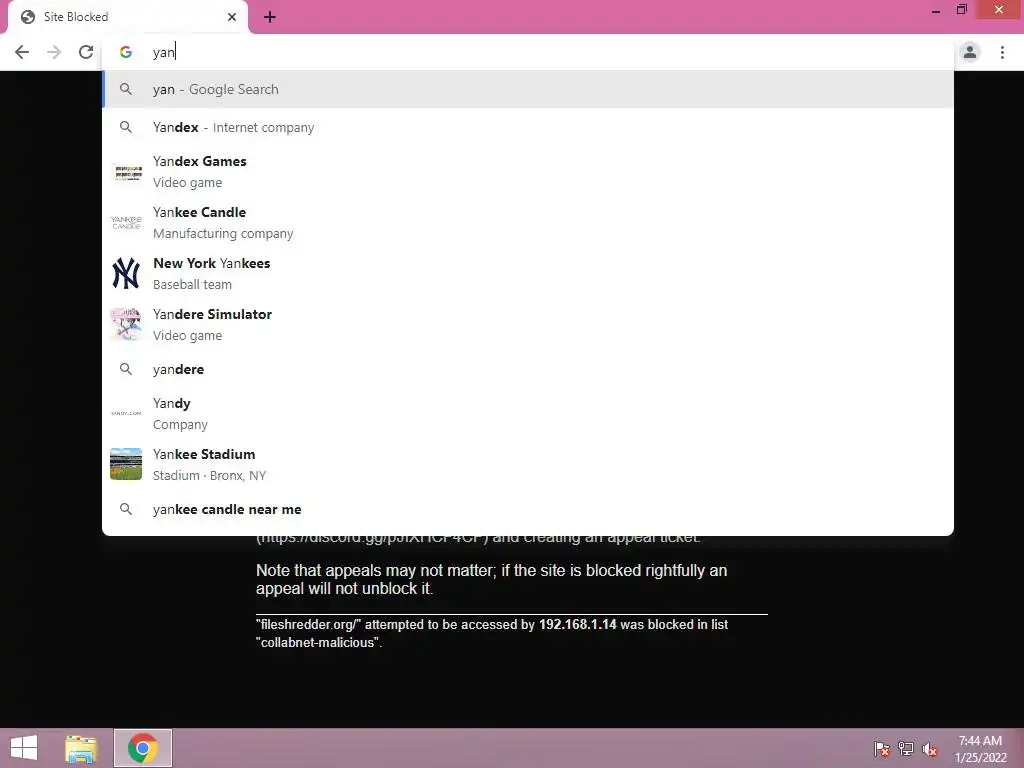Click the magnifier icon beside Yandex
Screen dimensions: 1024x768
tap(126, 127)
